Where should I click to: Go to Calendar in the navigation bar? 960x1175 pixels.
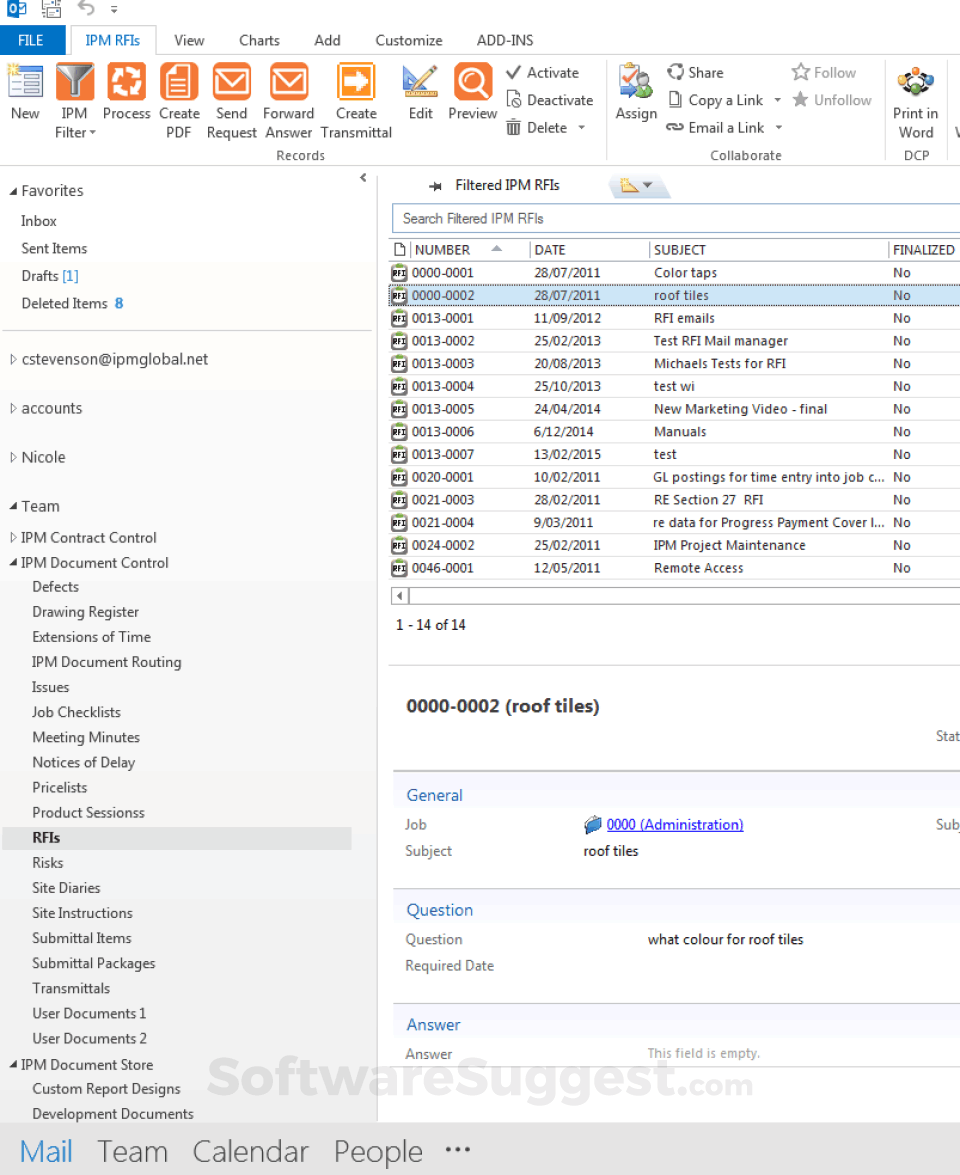(250, 1151)
